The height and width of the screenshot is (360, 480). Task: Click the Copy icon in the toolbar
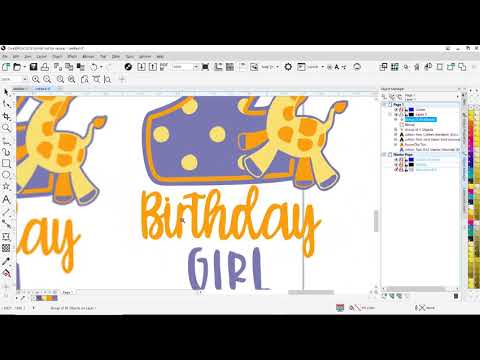(x=69, y=67)
